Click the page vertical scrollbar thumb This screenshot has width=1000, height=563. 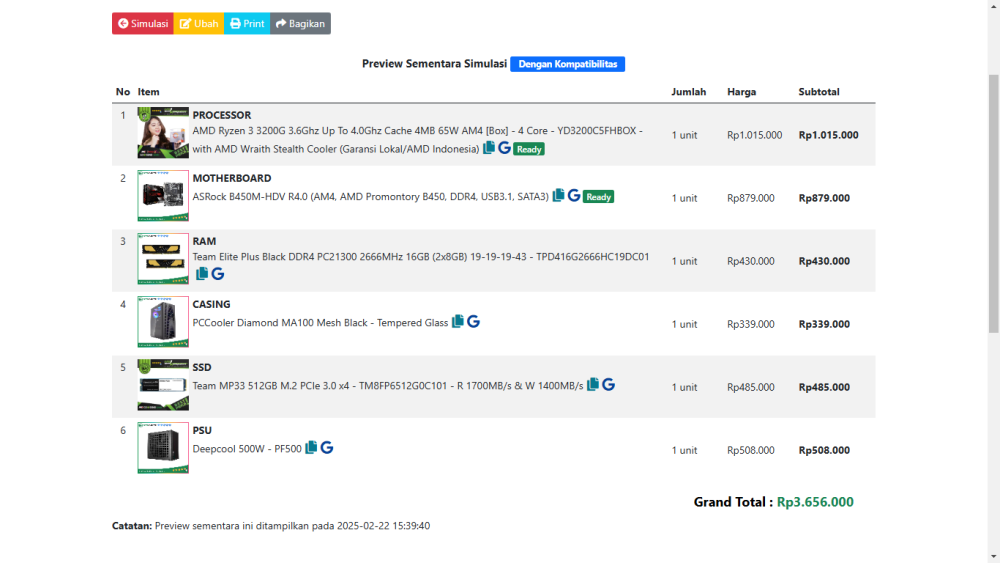click(x=994, y=204)
